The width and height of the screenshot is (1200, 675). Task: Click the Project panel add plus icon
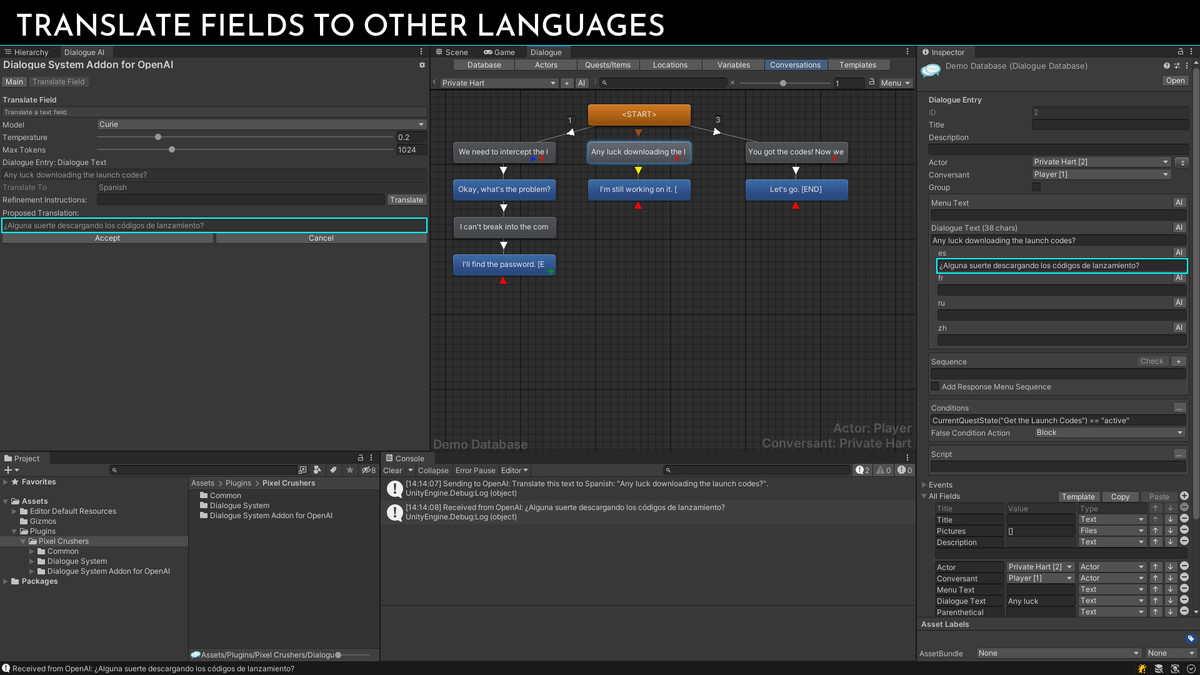click(x=10, y=470)
